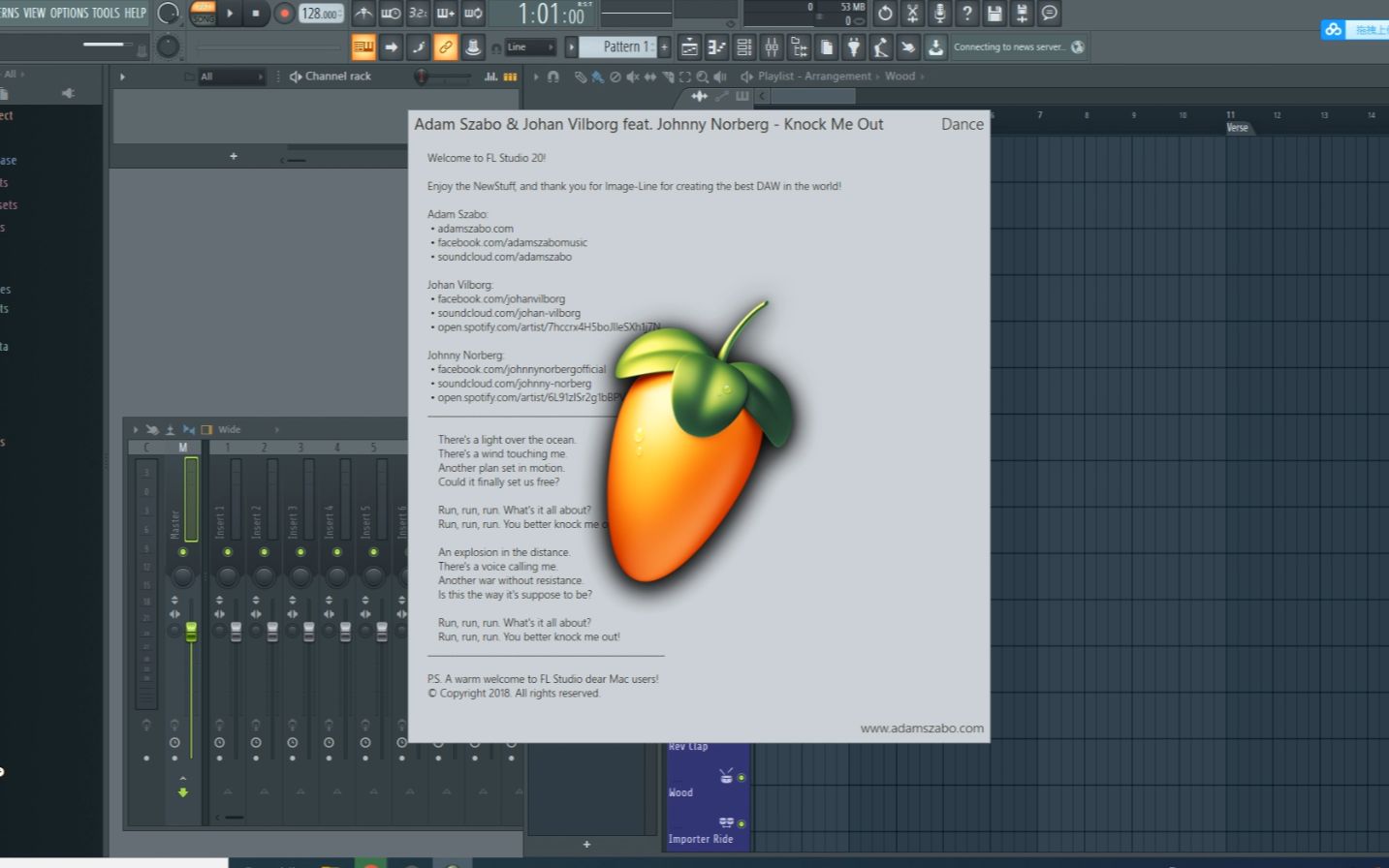Toggle multilink to controllers (link icon)
1389x868 pixels.
[x=446, y=46]
